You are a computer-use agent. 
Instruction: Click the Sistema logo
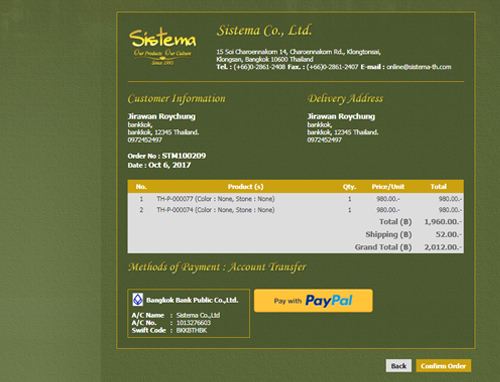pyautogui.click(x=163, y=46)
